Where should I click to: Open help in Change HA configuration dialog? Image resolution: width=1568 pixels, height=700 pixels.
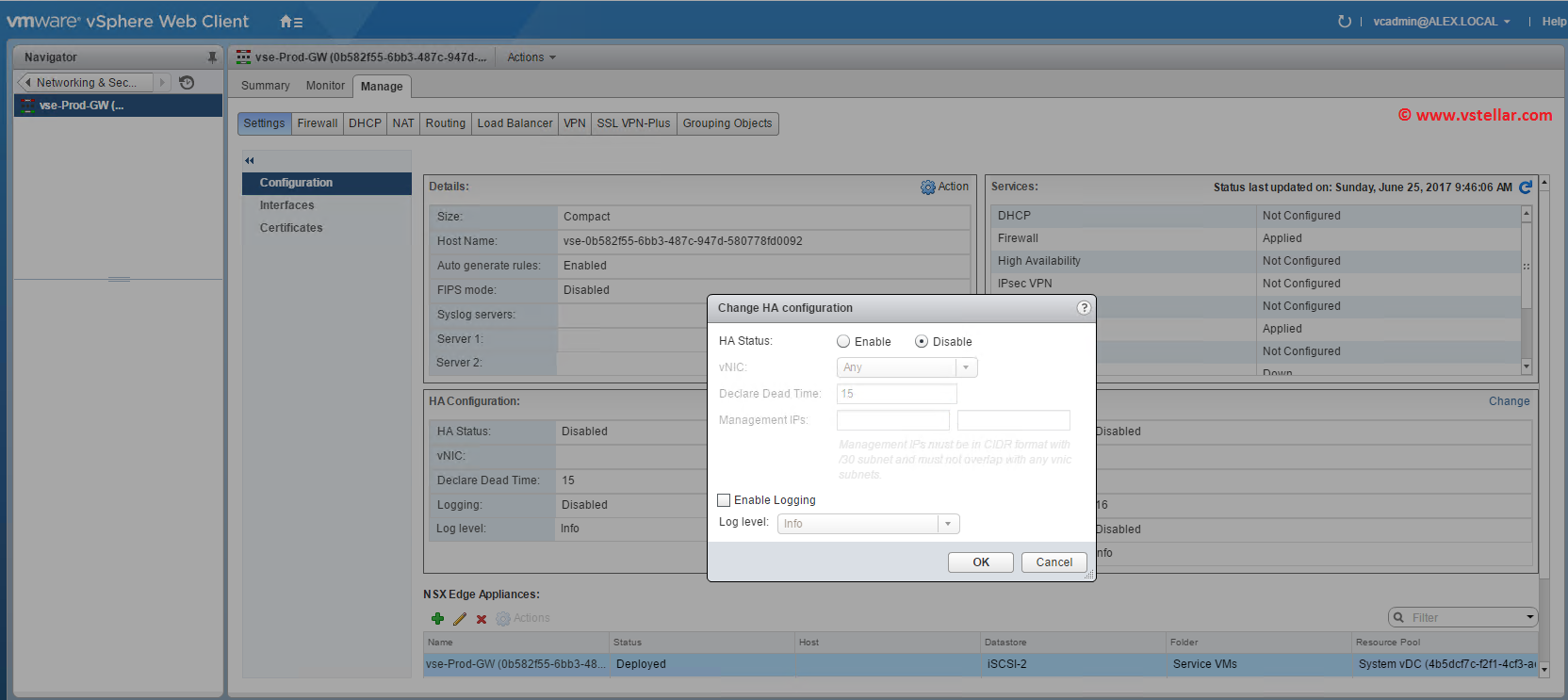(x=1084, y=308)
